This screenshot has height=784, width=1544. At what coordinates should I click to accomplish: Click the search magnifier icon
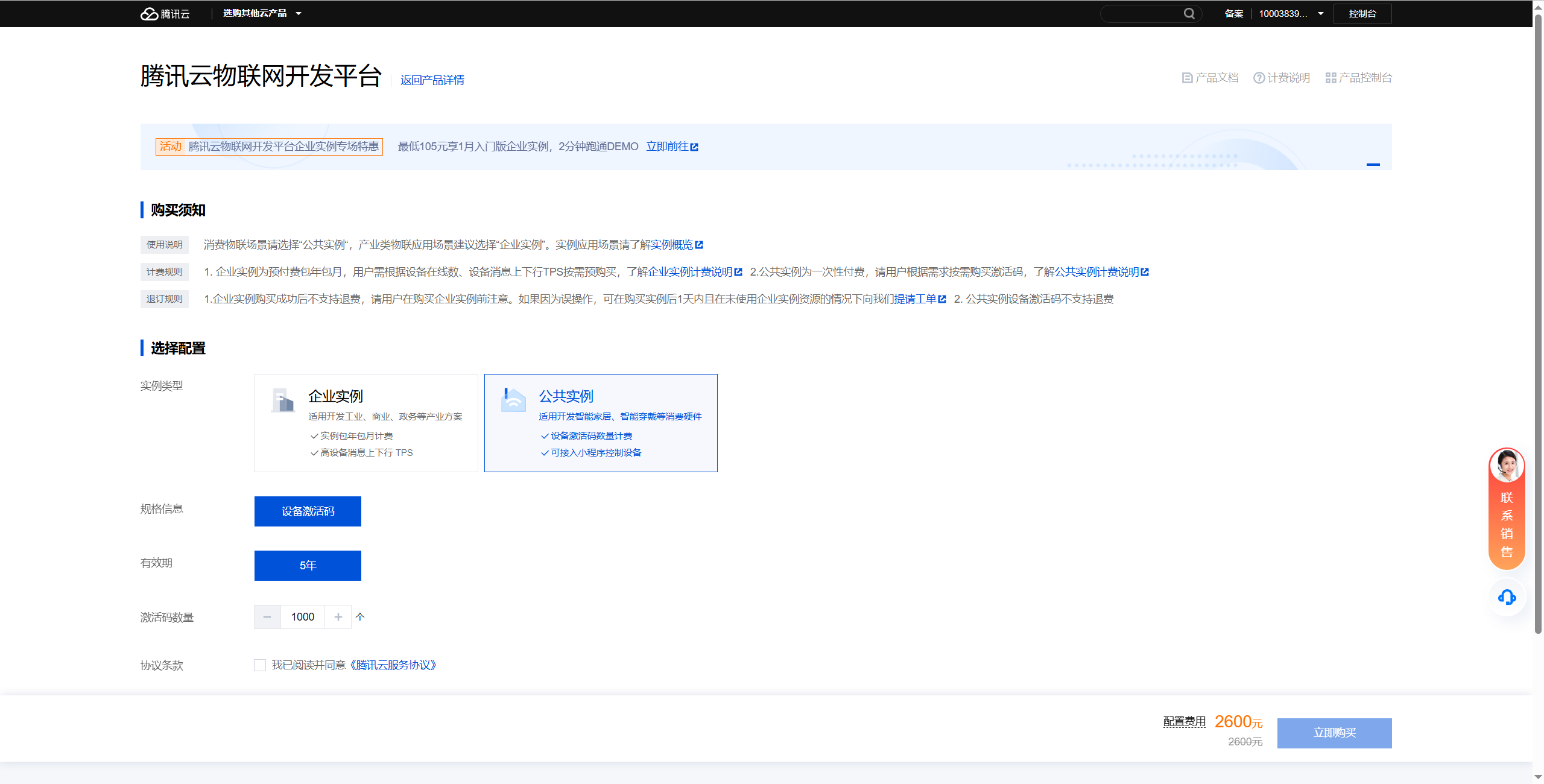1189,13
